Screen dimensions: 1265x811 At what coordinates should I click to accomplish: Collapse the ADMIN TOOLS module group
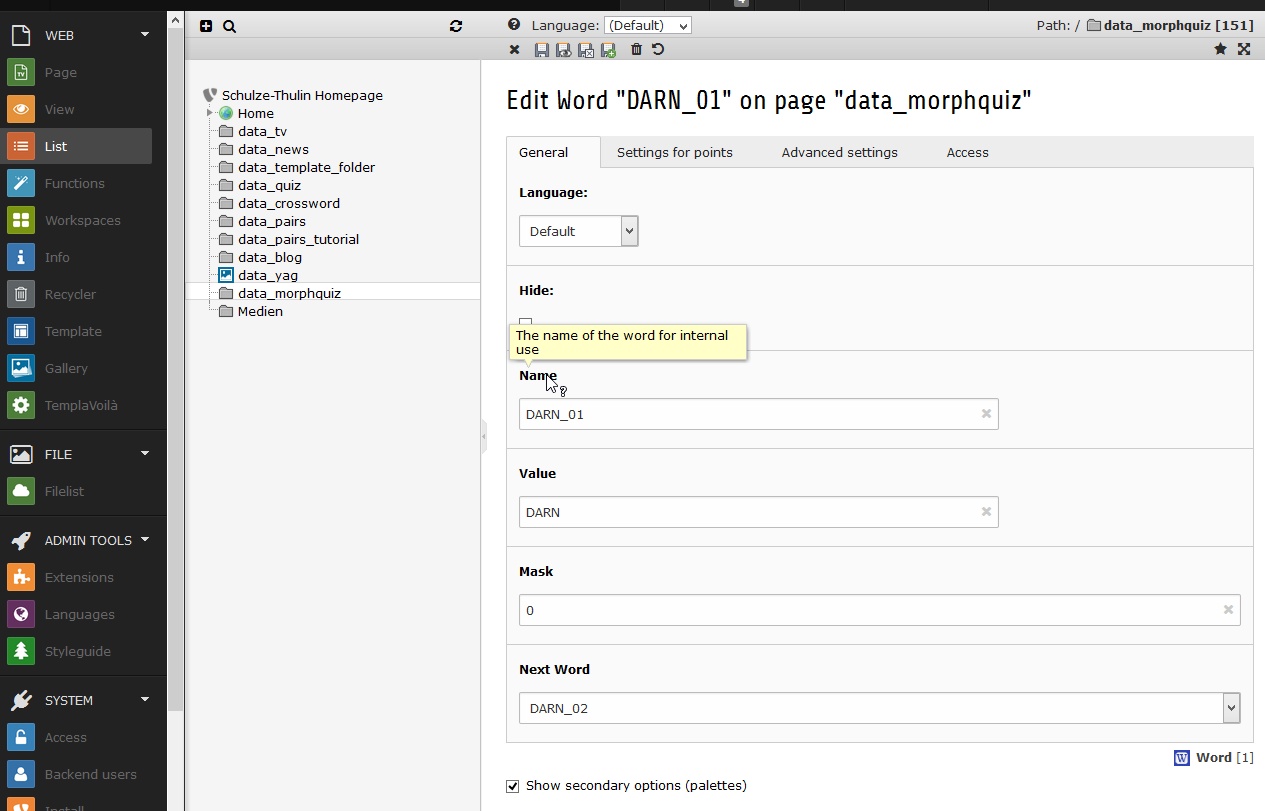tap(145, 539)
